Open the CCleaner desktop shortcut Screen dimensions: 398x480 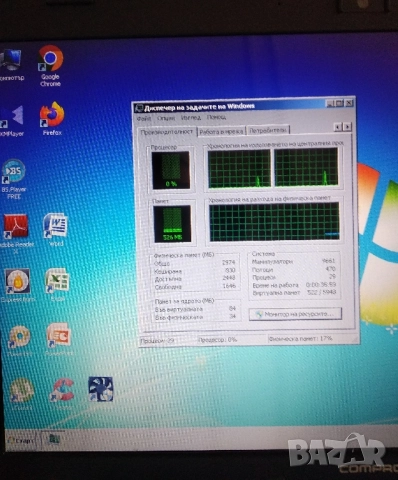coord(62,394)
